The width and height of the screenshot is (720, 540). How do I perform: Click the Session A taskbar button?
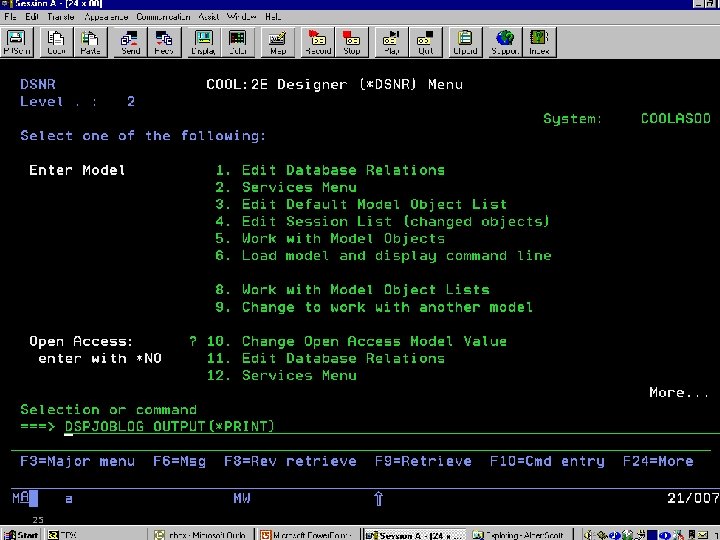click(x=413, y=534)
